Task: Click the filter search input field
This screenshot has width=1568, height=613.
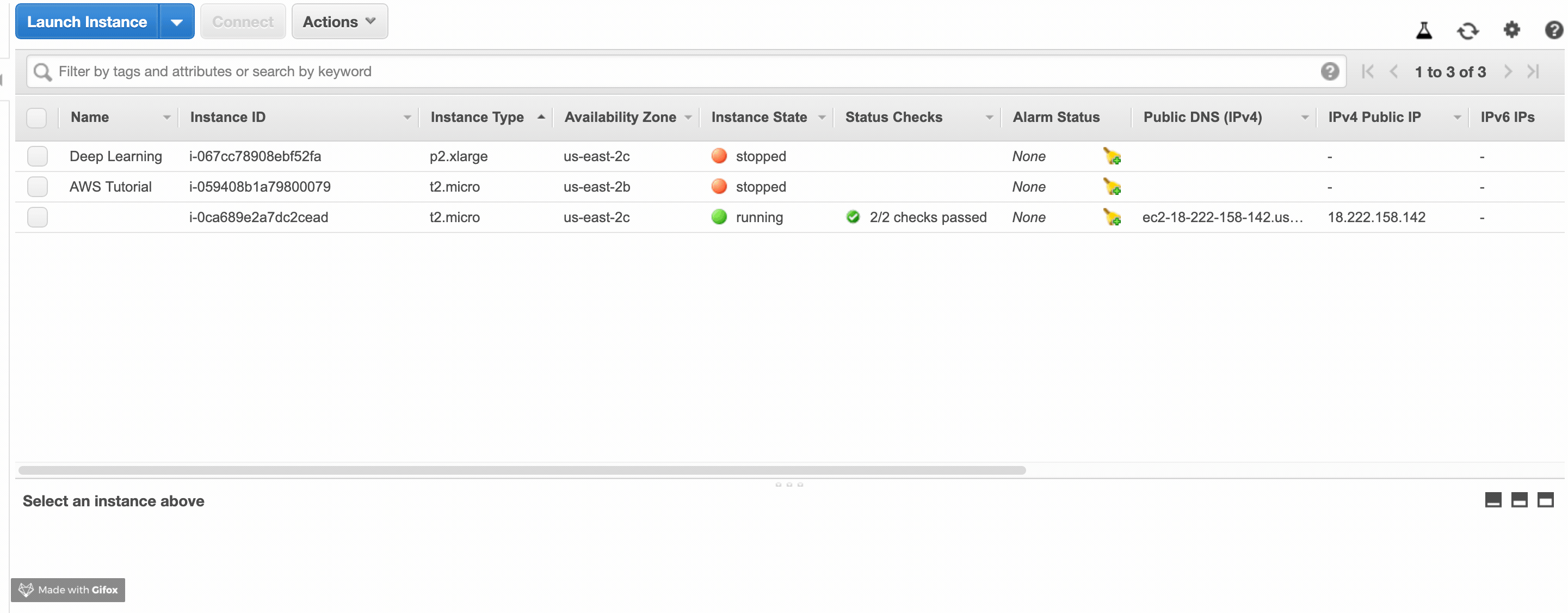Action: pyautogui.click(x=683, y=70)
